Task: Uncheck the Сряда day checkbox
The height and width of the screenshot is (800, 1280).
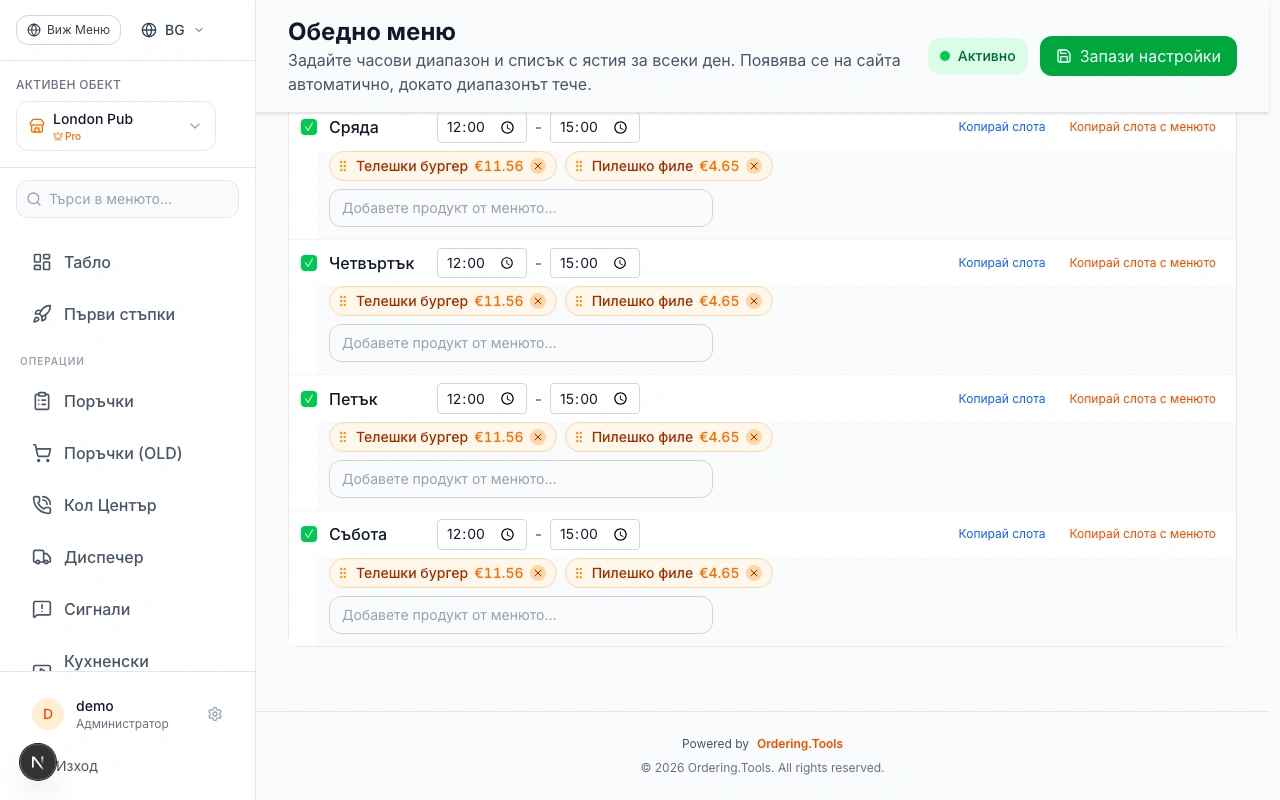Action: (309, 127)
